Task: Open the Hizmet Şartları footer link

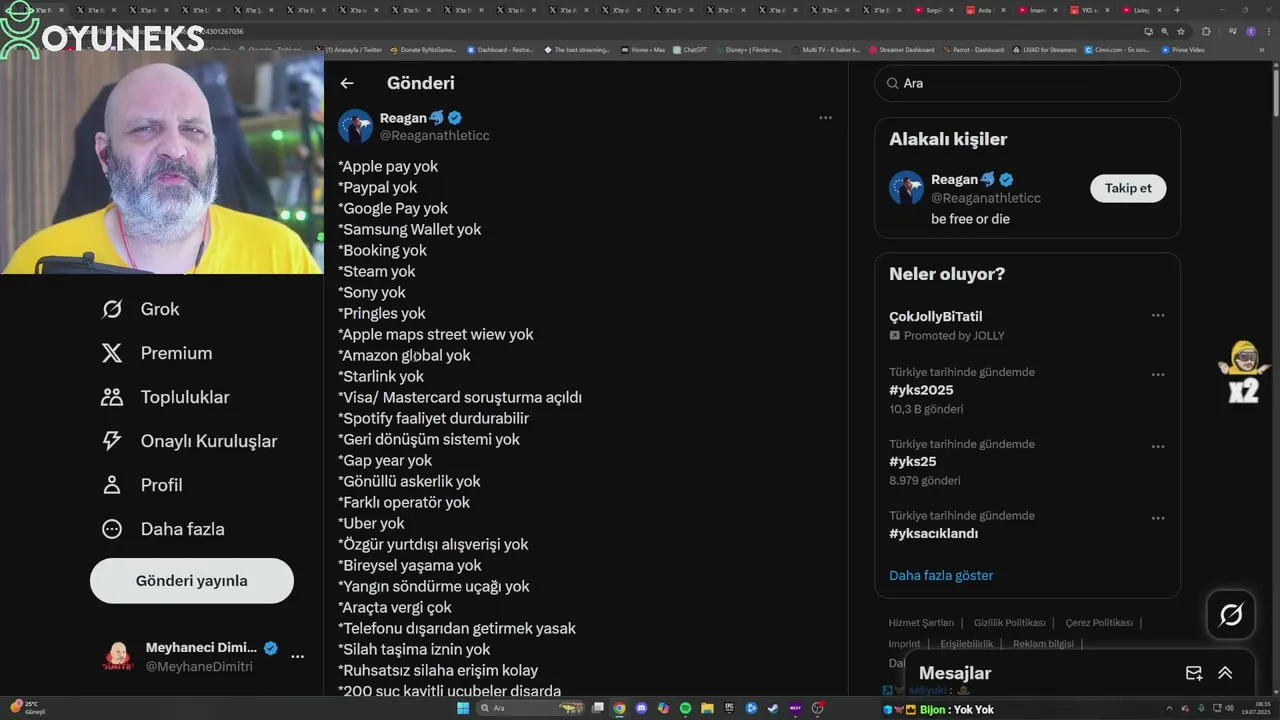Action: (x=921, y=622)
